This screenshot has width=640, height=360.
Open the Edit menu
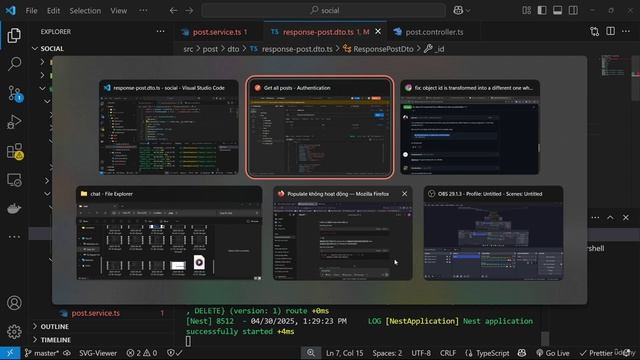(53, 11)
